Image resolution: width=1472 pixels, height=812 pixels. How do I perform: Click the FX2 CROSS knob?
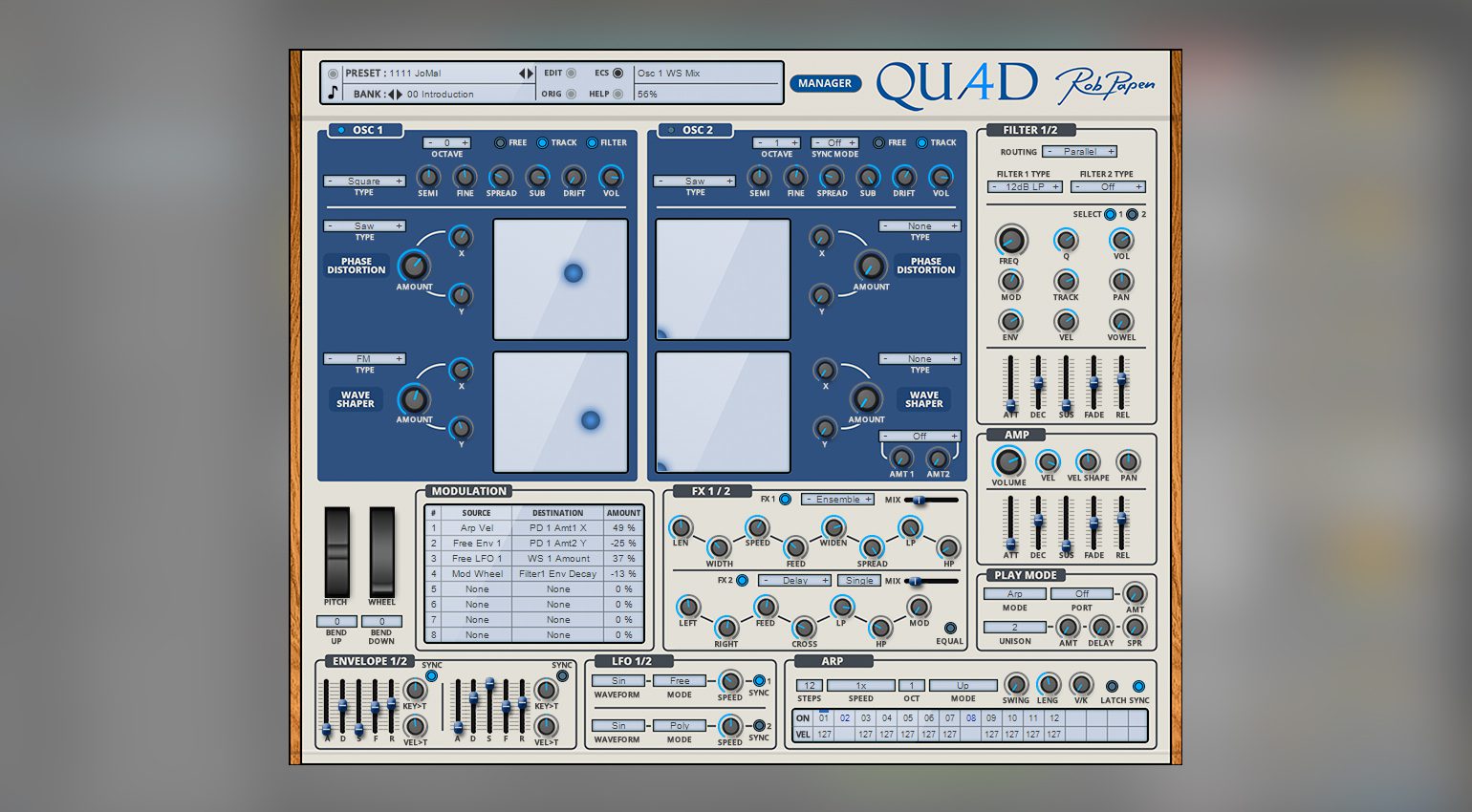[804, 629]
